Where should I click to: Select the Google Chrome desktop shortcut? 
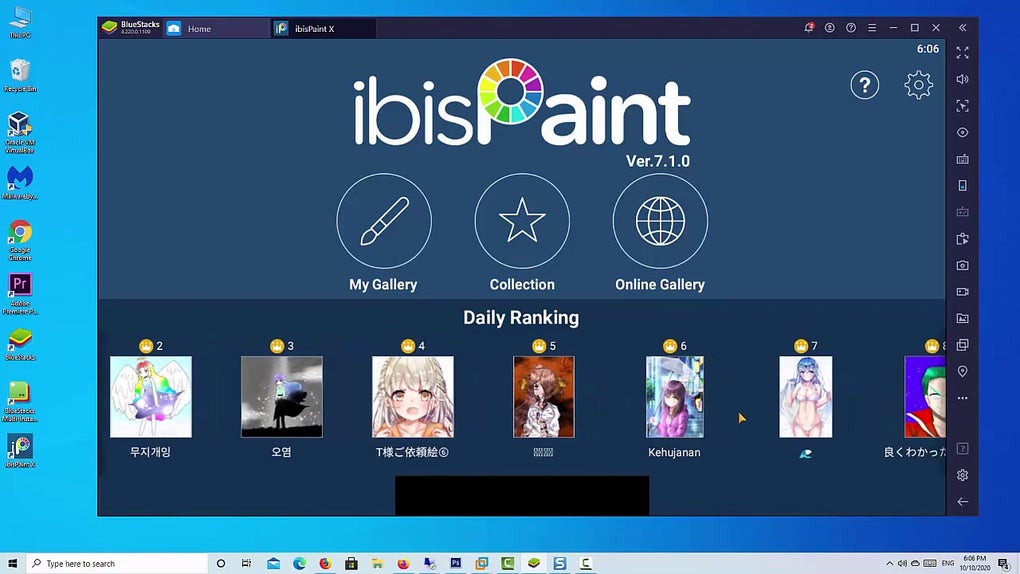(20, 240)
